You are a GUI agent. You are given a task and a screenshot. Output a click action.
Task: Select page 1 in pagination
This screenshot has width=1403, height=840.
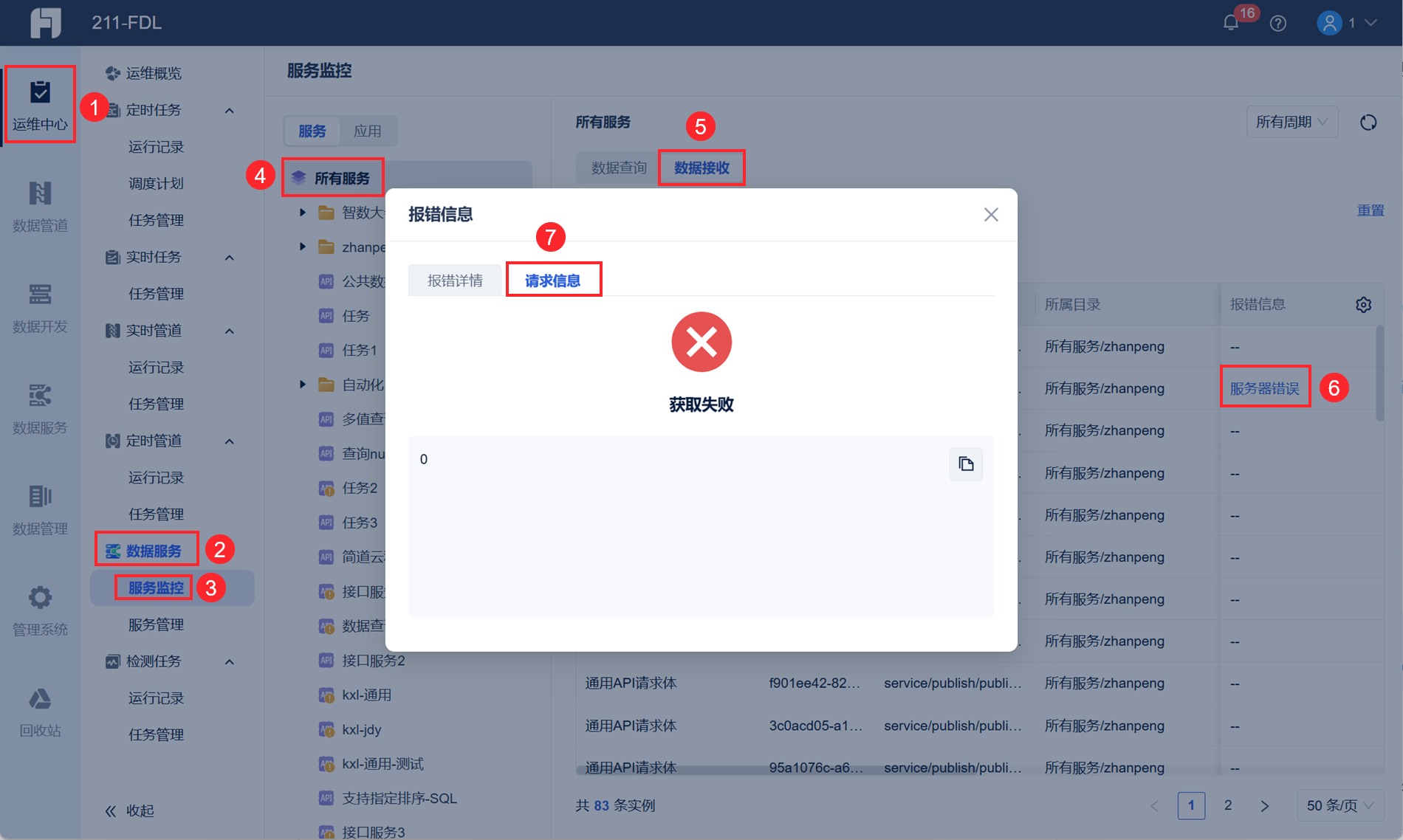click(x=1191, y=805)
